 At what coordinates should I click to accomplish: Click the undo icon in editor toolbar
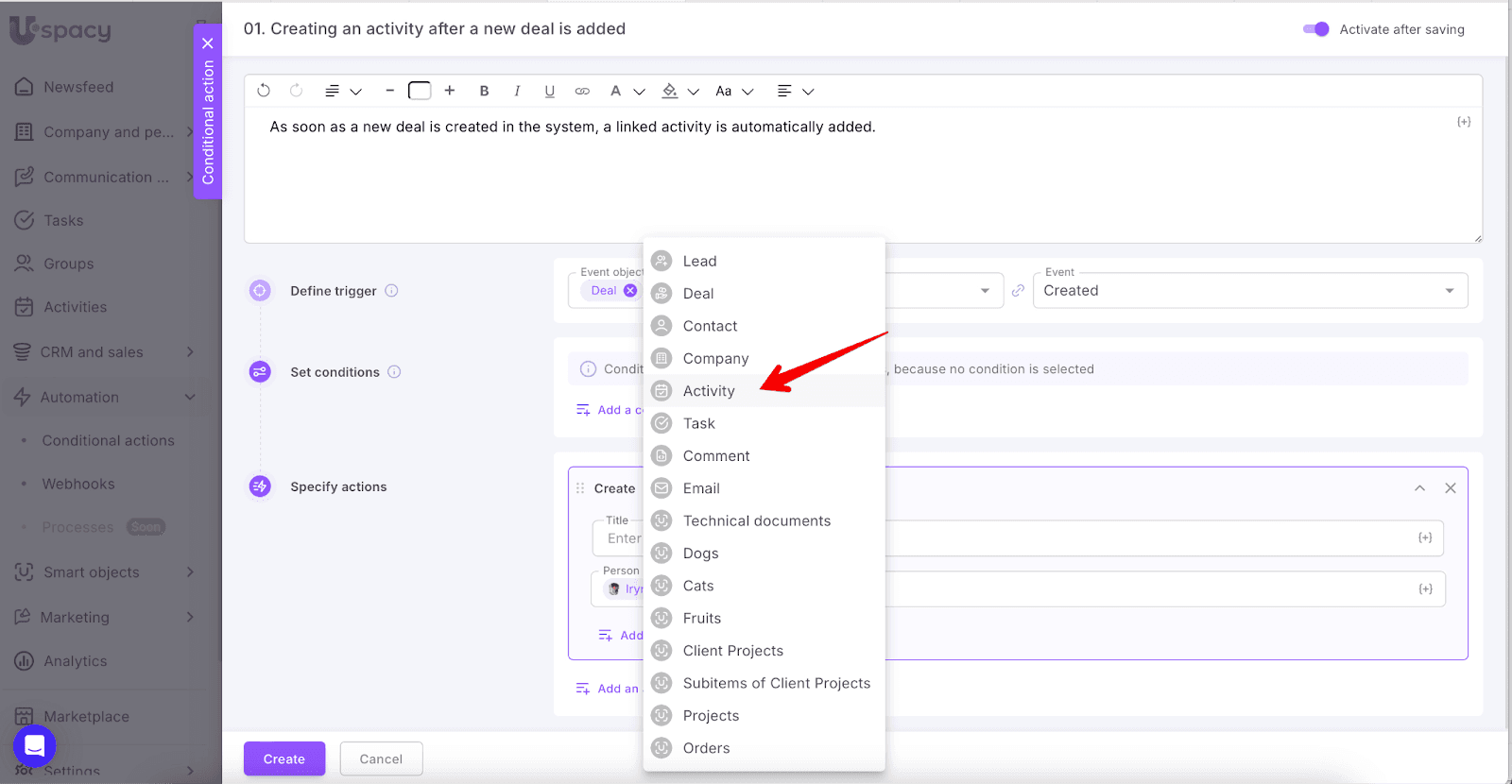[x=264, y=91]
